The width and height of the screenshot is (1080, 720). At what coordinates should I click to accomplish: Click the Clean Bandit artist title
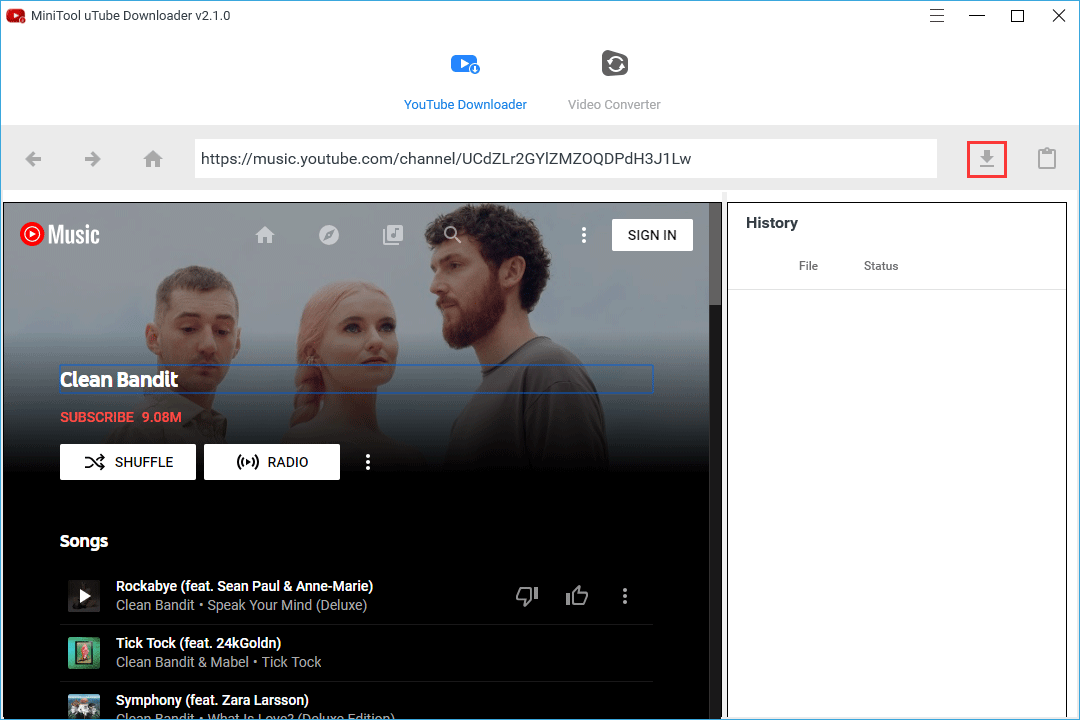coord(119,380)
